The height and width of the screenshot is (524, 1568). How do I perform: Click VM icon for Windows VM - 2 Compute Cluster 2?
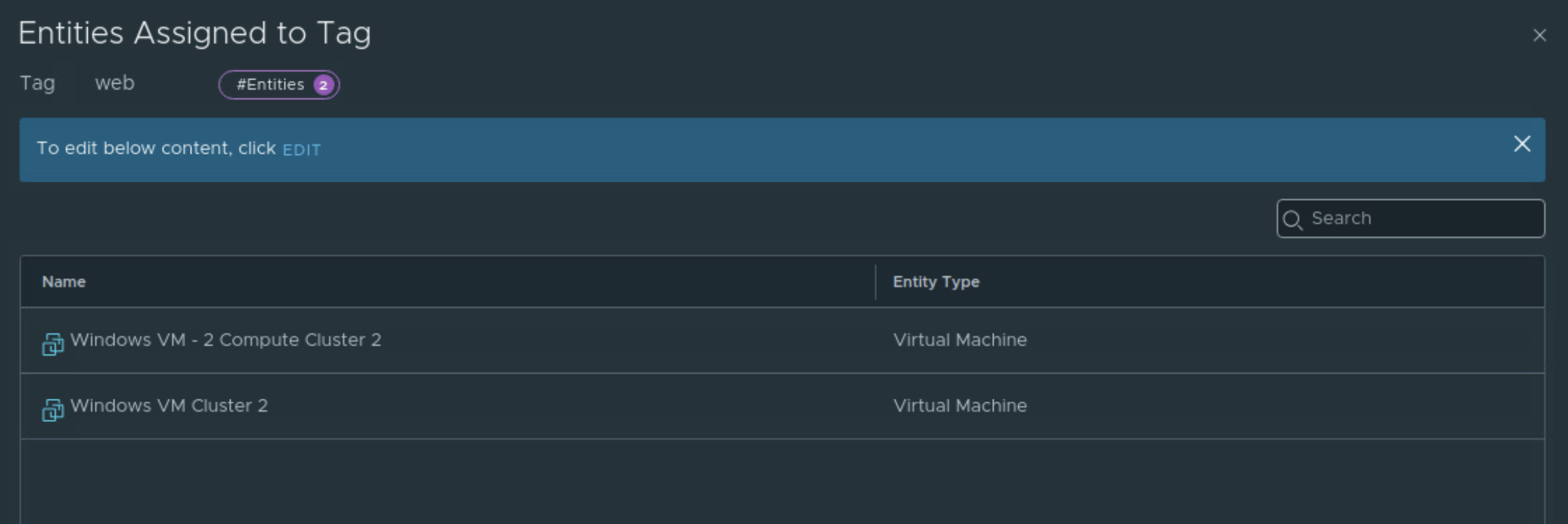point(52,344)
